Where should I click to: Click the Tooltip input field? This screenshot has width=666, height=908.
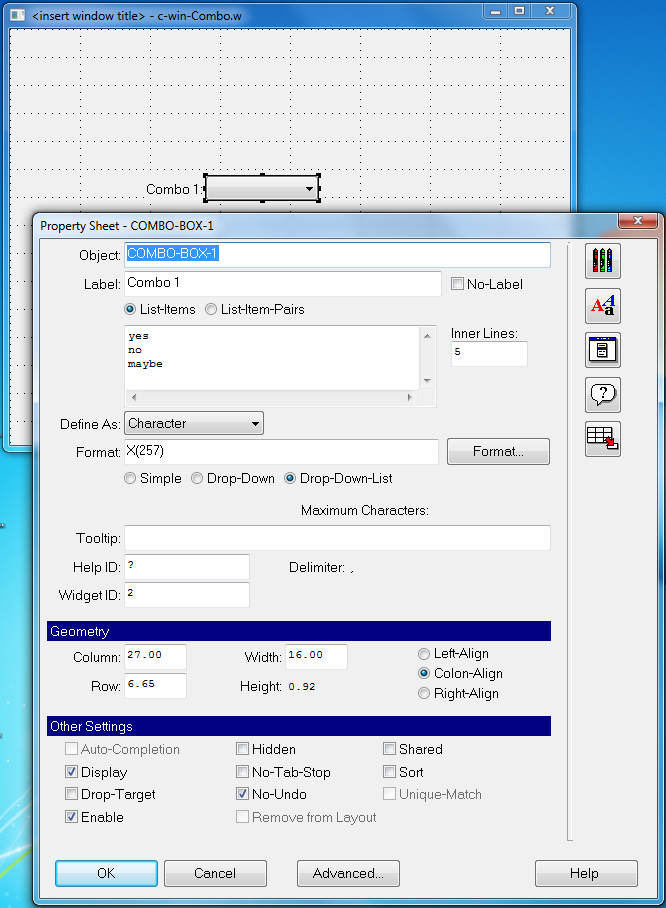pos(338,538)
